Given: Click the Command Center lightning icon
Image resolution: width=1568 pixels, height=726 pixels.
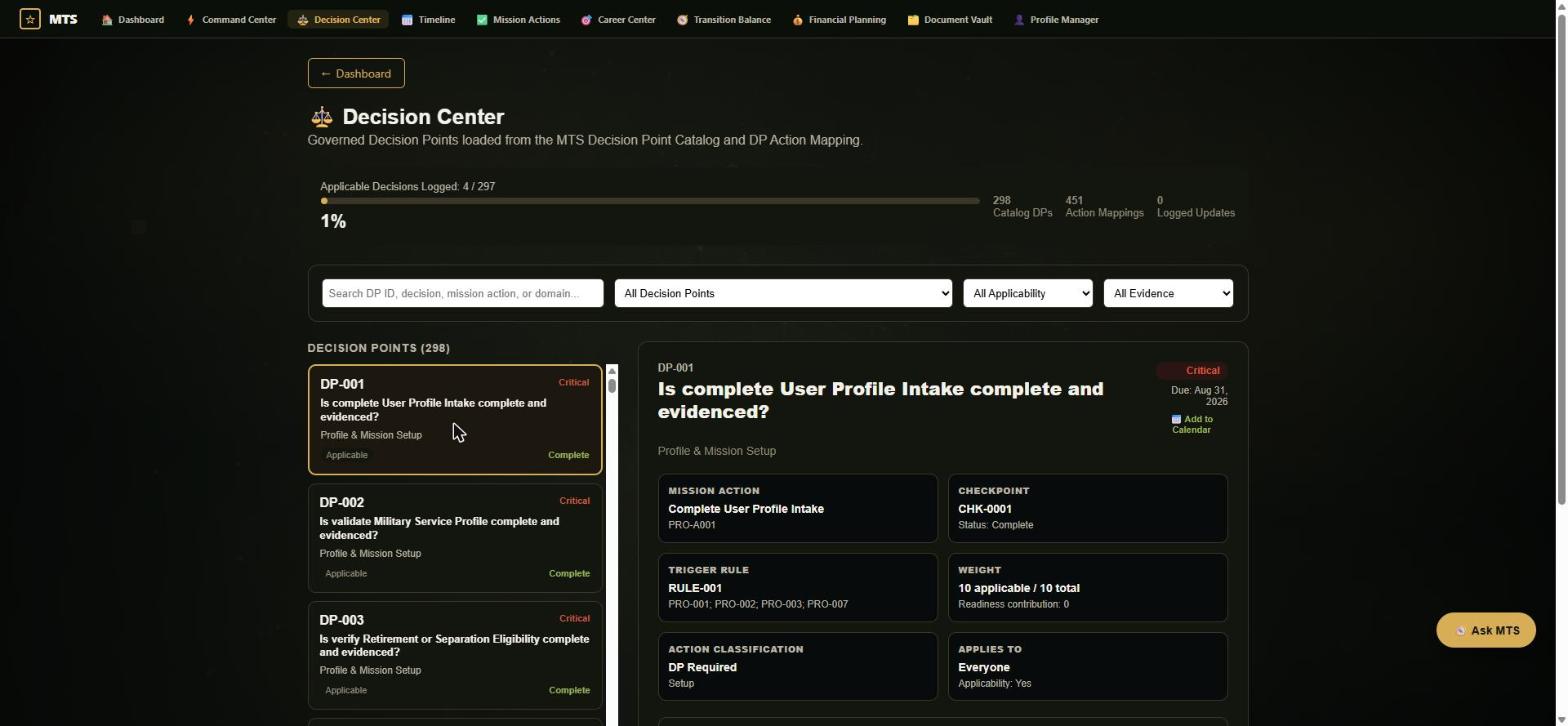Looking at the screenshot, I should coord(190,20).
